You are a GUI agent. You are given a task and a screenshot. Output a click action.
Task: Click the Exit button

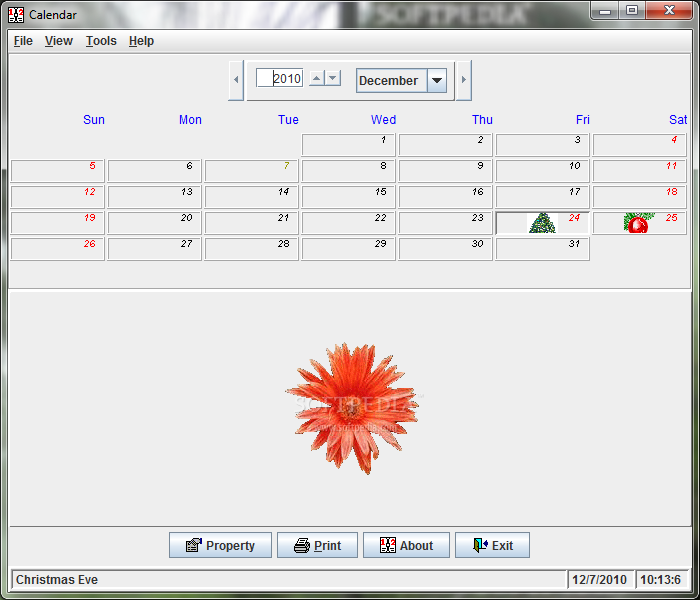492,545
